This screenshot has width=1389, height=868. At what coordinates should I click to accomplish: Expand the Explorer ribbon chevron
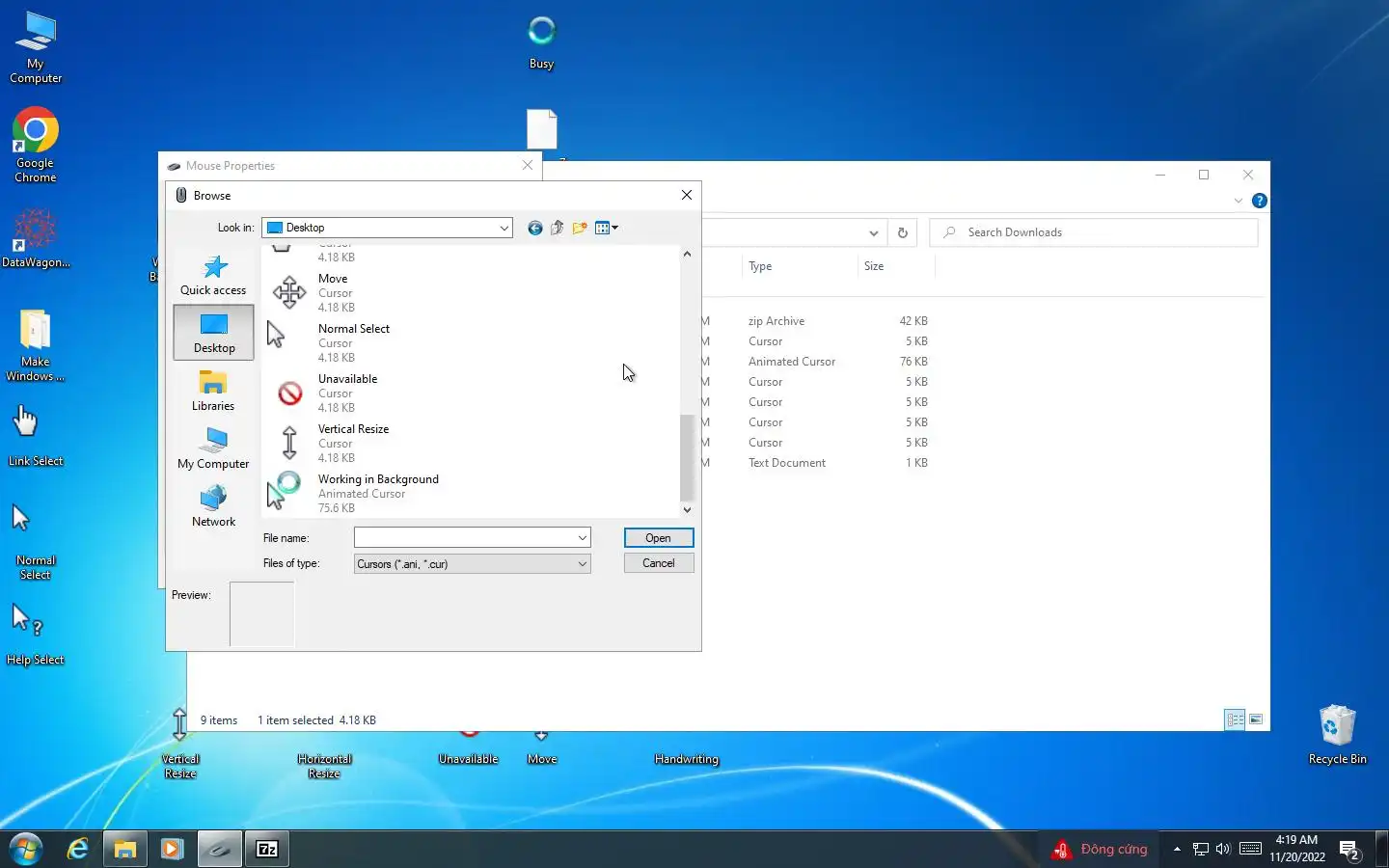1239,201
